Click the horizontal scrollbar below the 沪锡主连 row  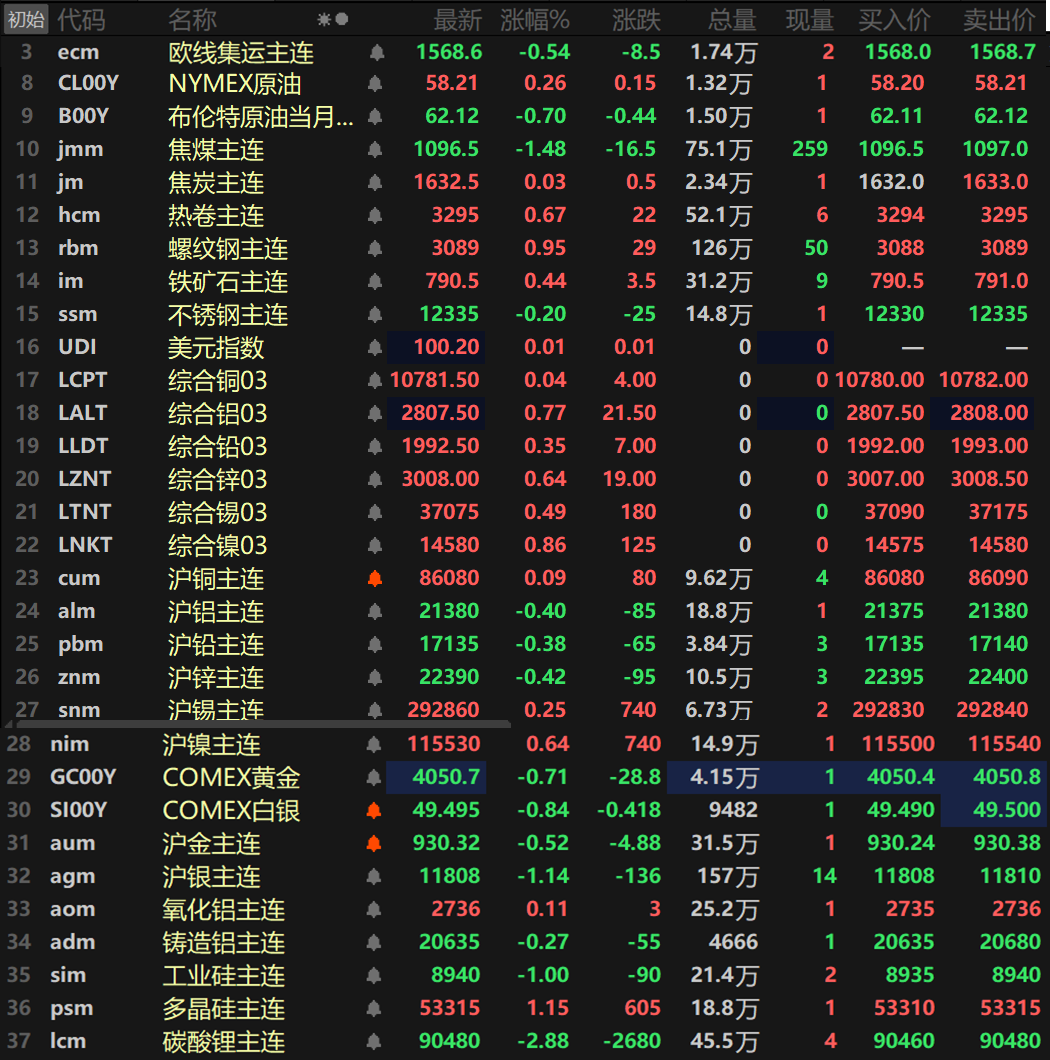click(258, 724)
